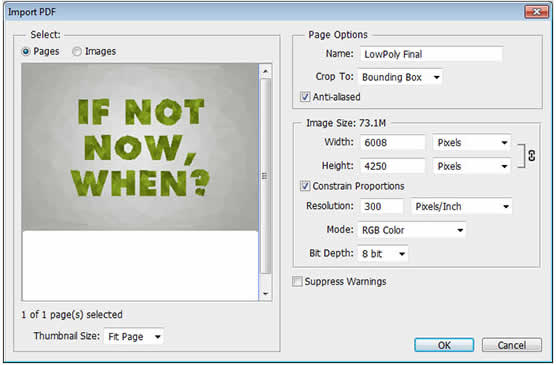Enable Suppress Warnings checkbox
The width and height of the screenshot is (556, 365).
click(x=297, y=282)
